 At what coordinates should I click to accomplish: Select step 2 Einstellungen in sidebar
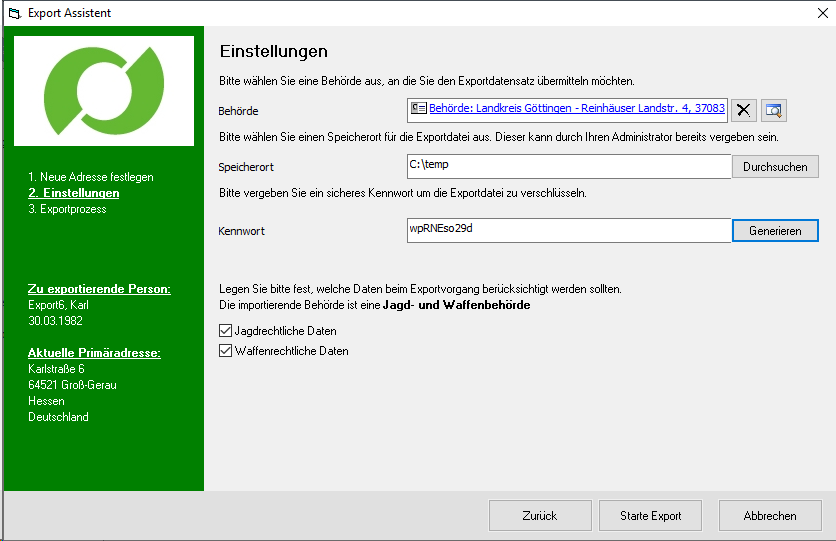point(73,193)
